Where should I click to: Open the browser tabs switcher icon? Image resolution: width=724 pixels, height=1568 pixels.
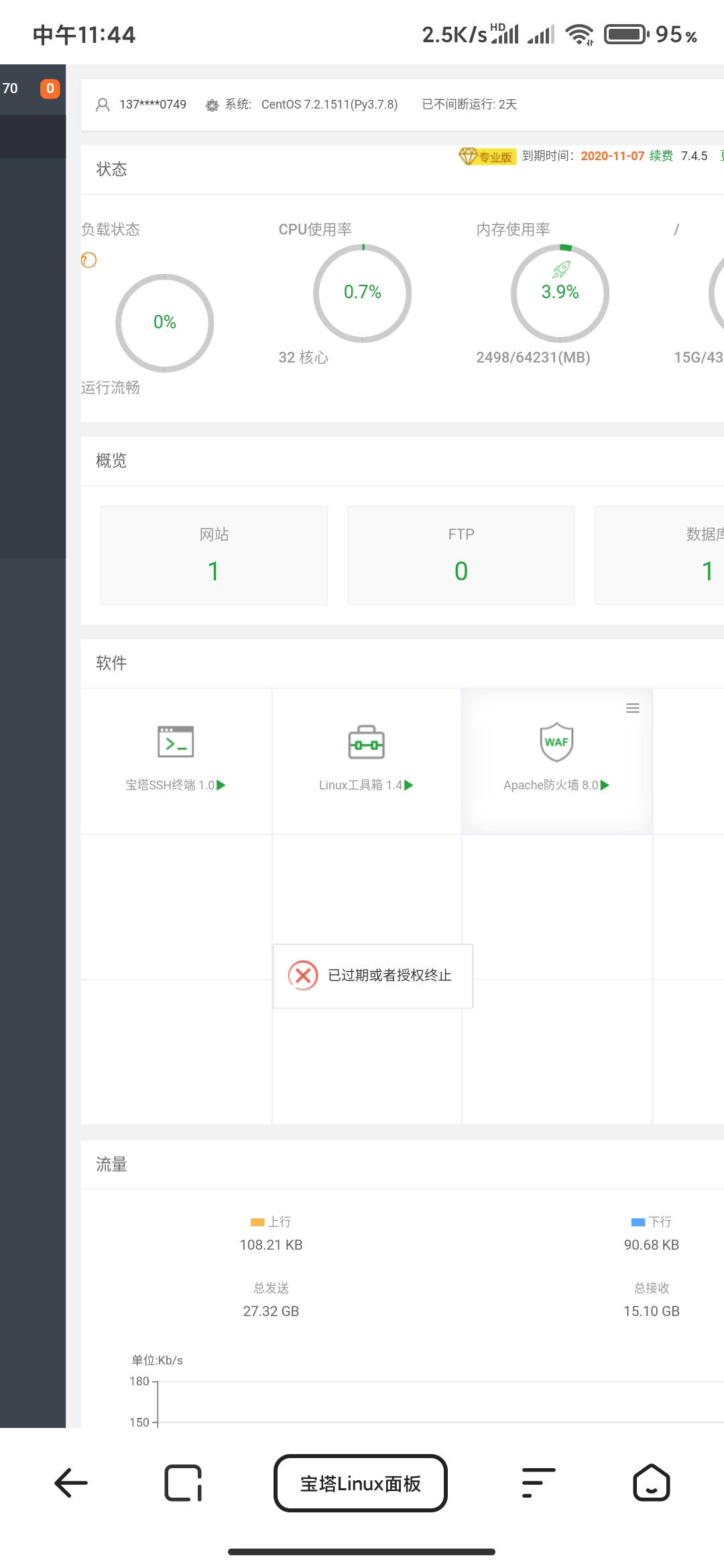coord(183,1483)
